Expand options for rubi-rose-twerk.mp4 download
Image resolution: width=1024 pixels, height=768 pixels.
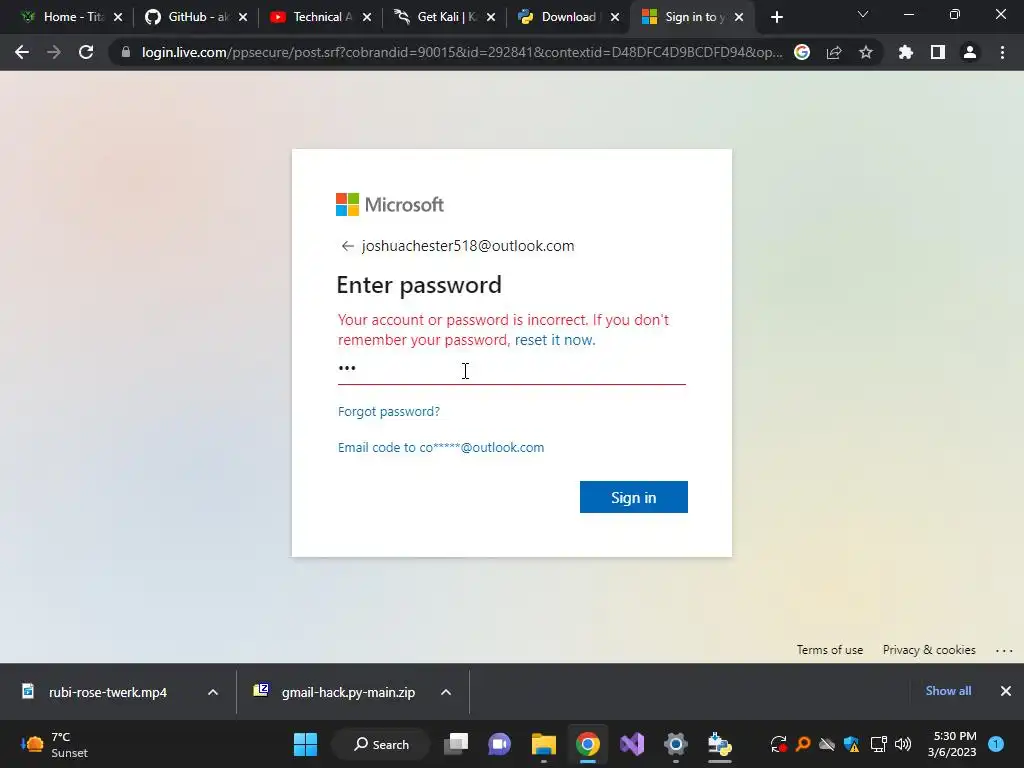click(213, 692)
